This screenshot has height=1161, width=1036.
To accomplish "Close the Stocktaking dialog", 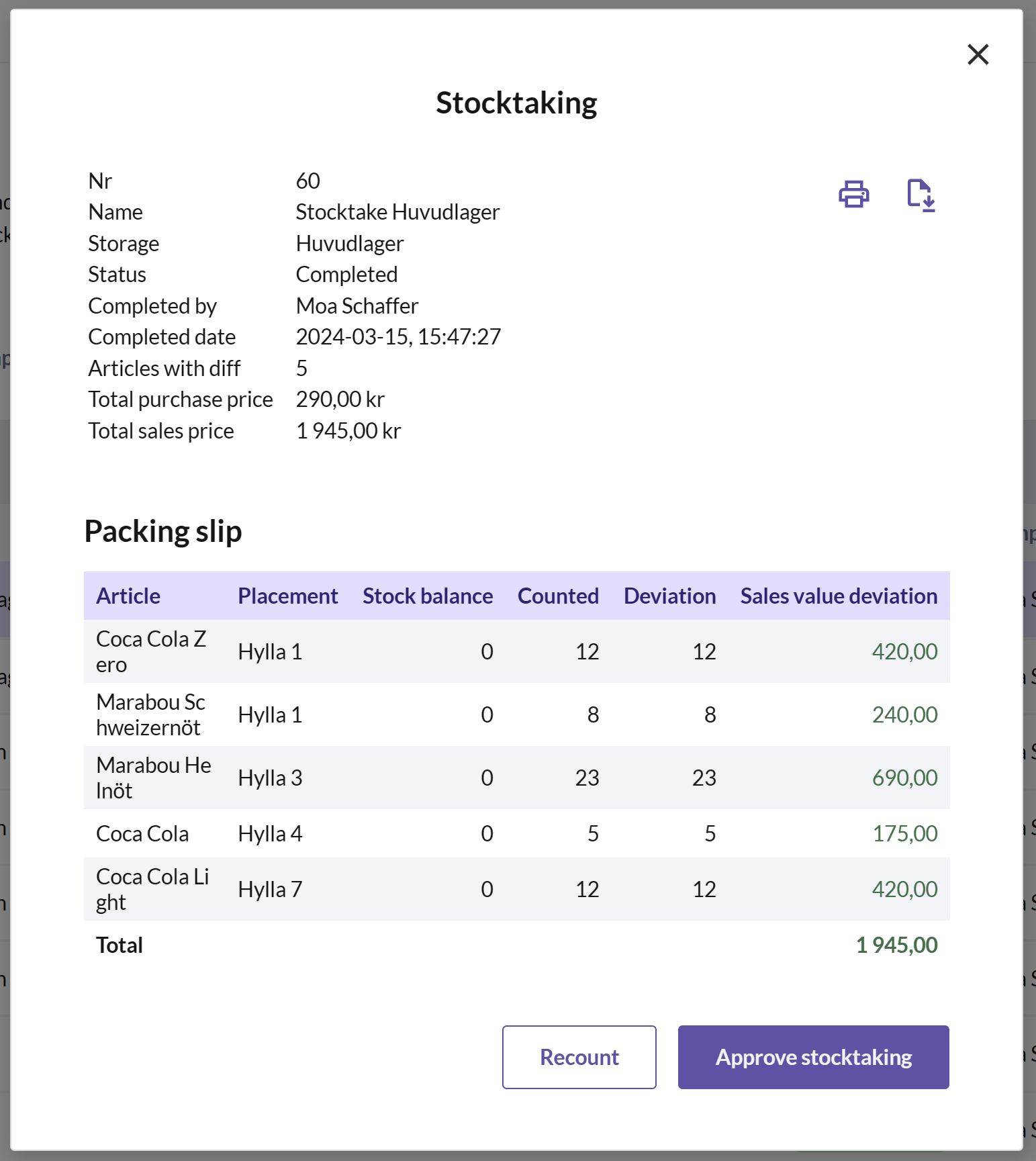I will pos(978,54).
